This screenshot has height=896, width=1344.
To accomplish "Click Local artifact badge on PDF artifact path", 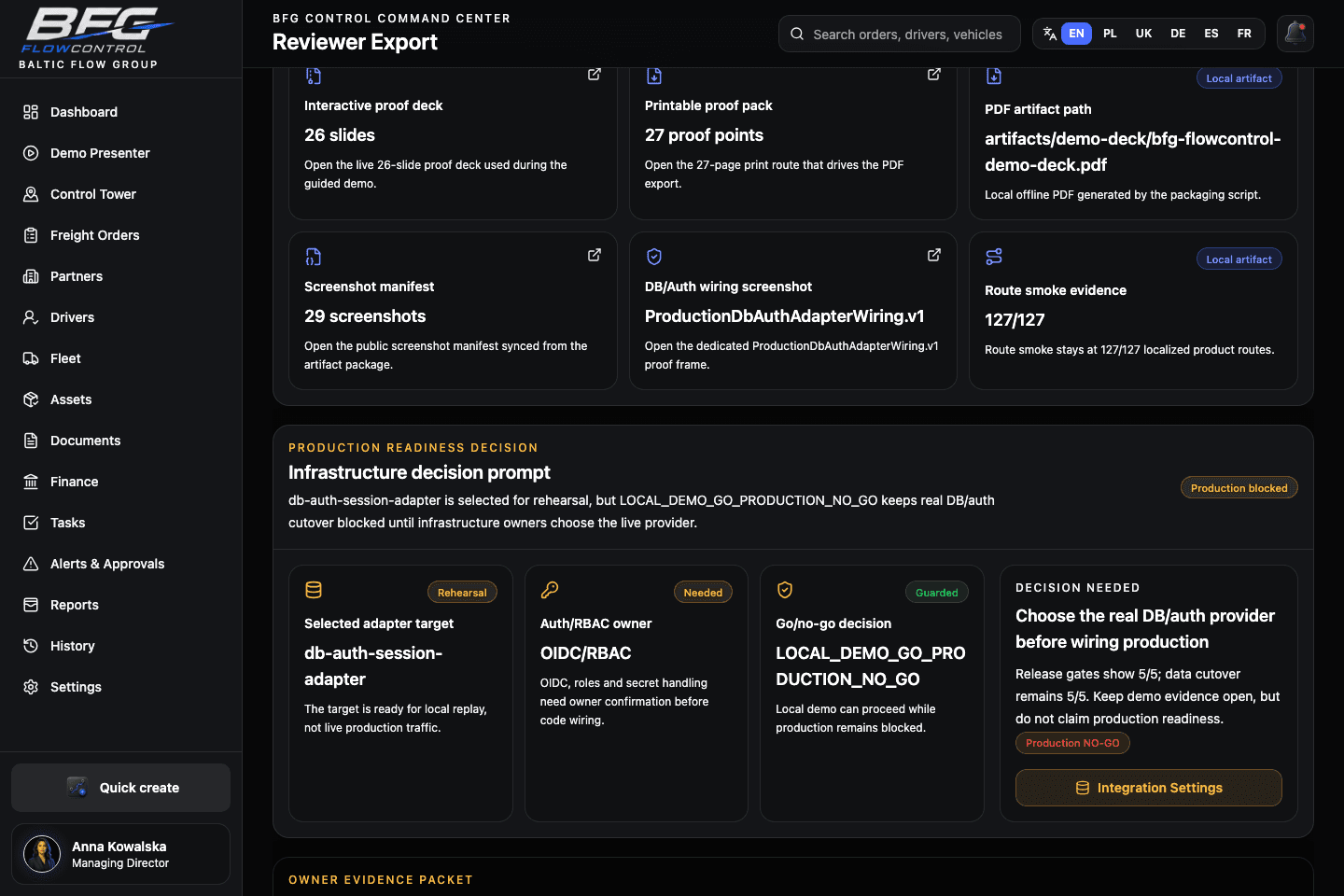I will 1239,78.
